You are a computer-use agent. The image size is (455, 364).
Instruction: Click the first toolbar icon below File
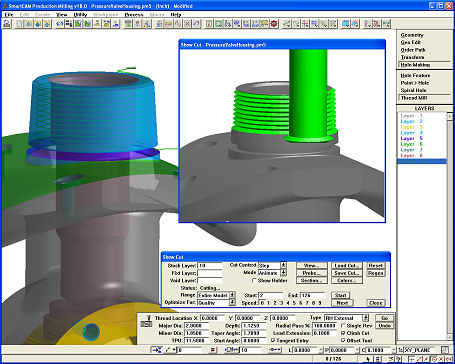pos(7,24)
